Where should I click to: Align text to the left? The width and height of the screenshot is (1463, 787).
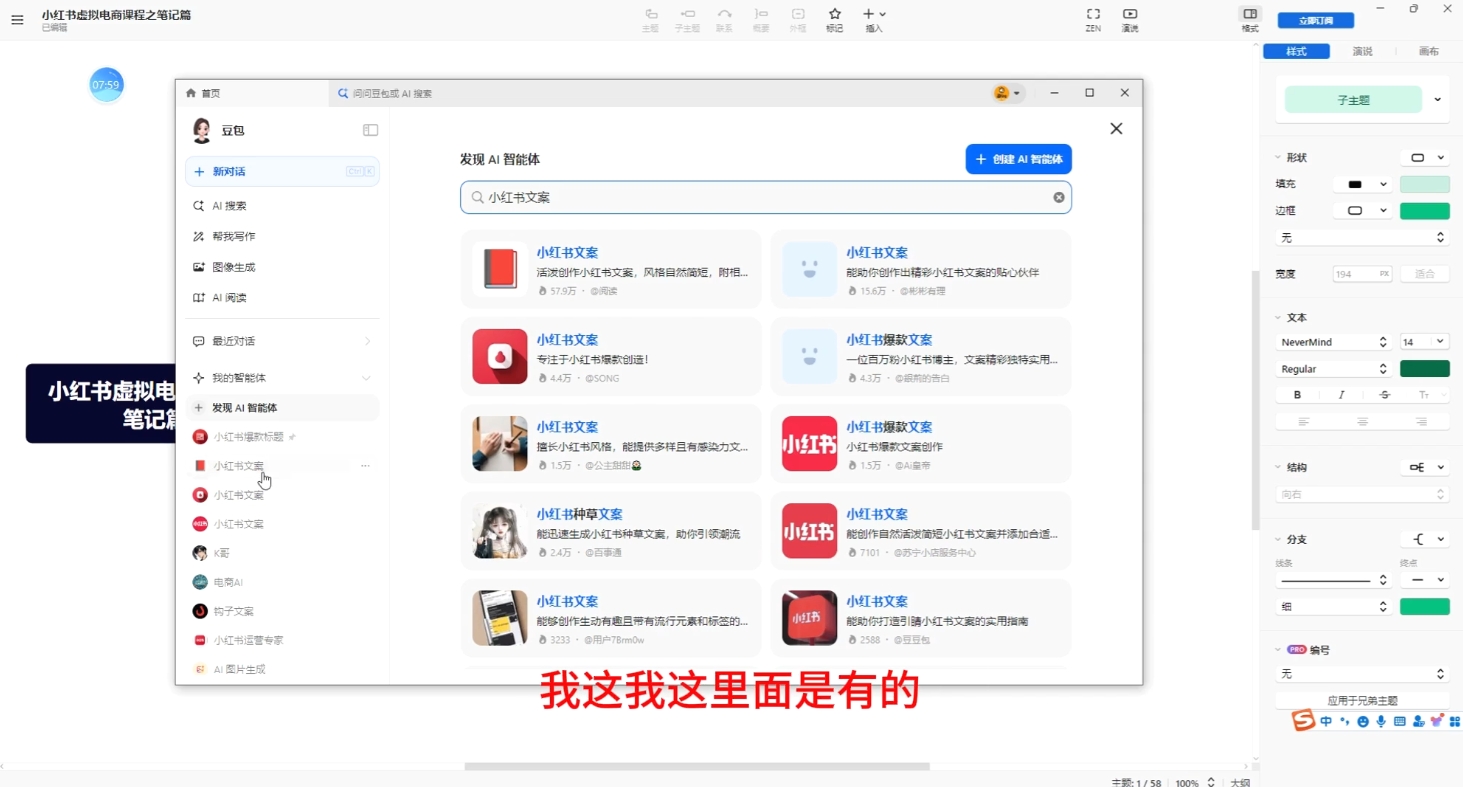(1304, 422)
